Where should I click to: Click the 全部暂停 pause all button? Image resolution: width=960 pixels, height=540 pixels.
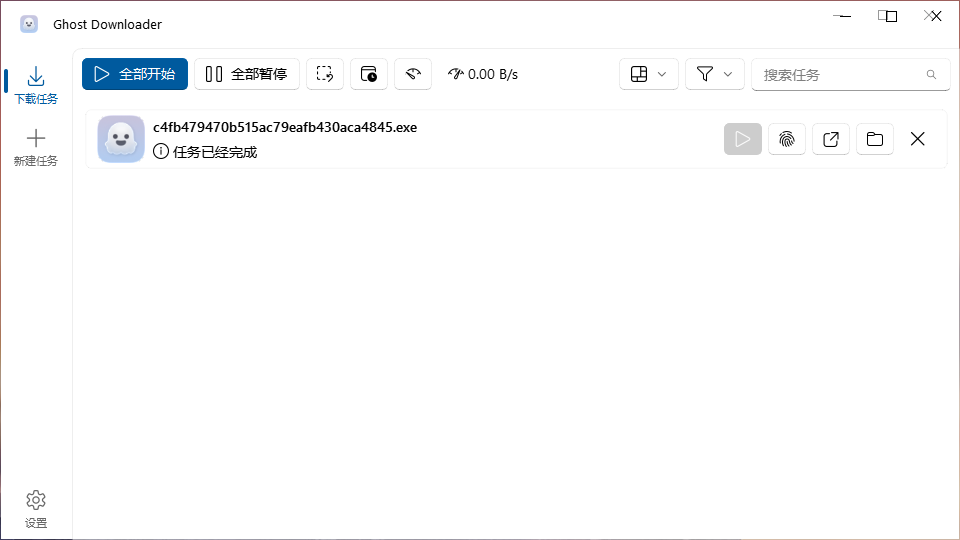click(247, 74)
